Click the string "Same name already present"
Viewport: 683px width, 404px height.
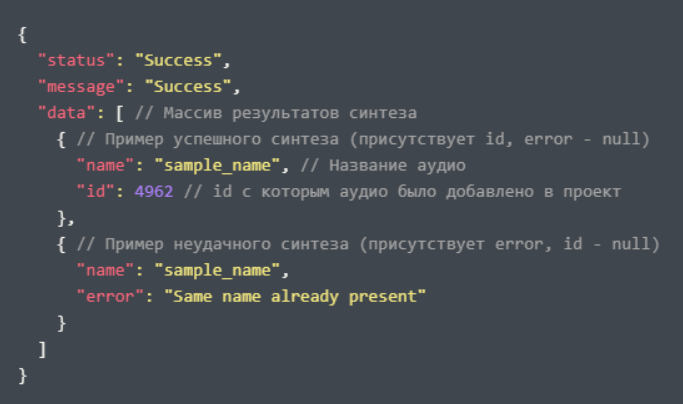[295, 296]
